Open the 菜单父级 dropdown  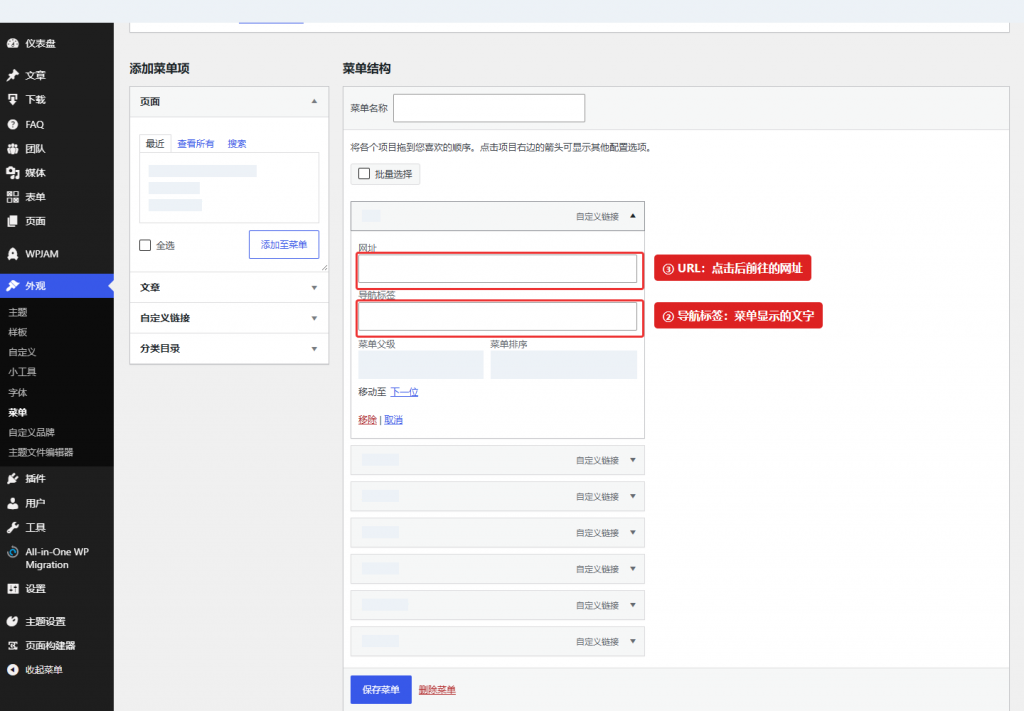(x=421, y=364)
